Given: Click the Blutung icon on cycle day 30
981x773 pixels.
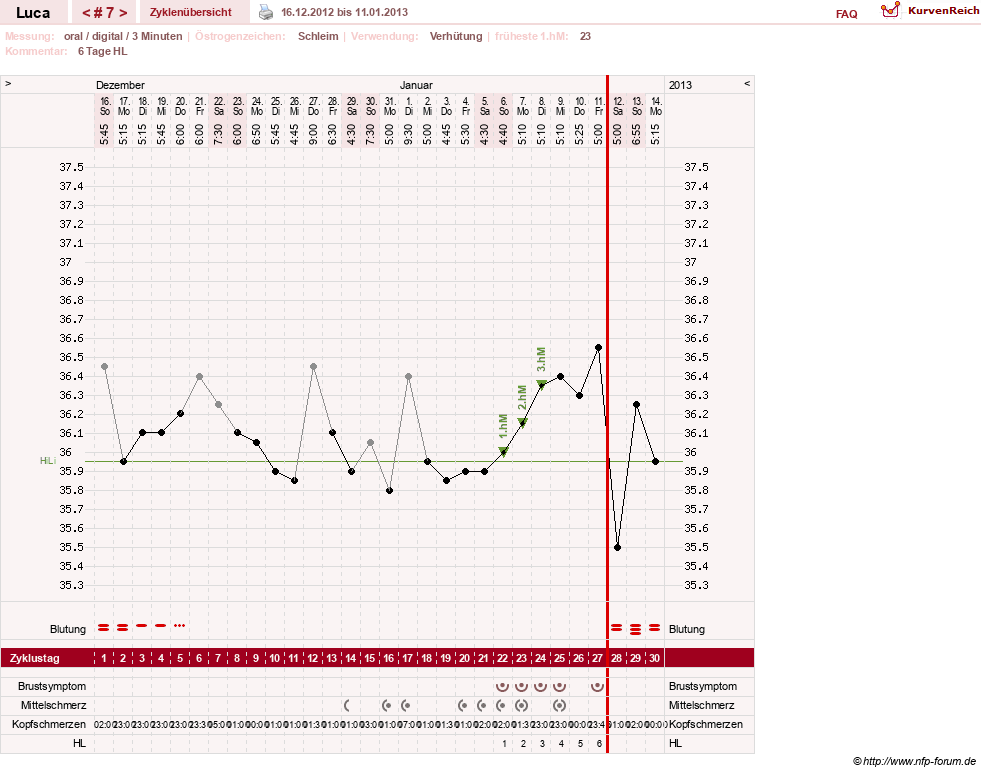Looking at the screenshot, I should click(x=654, y=627).
